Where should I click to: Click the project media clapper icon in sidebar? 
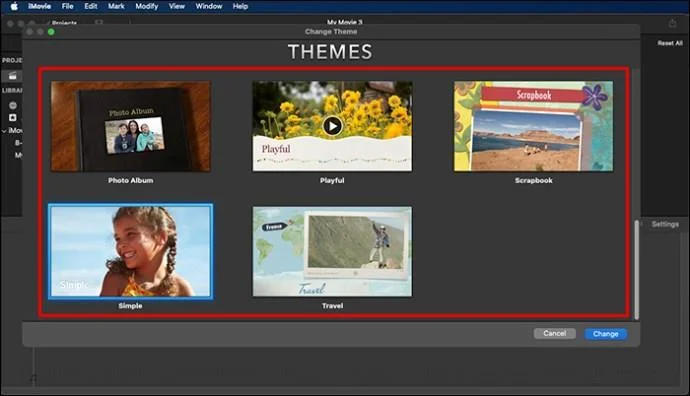[x=13, y=76]
